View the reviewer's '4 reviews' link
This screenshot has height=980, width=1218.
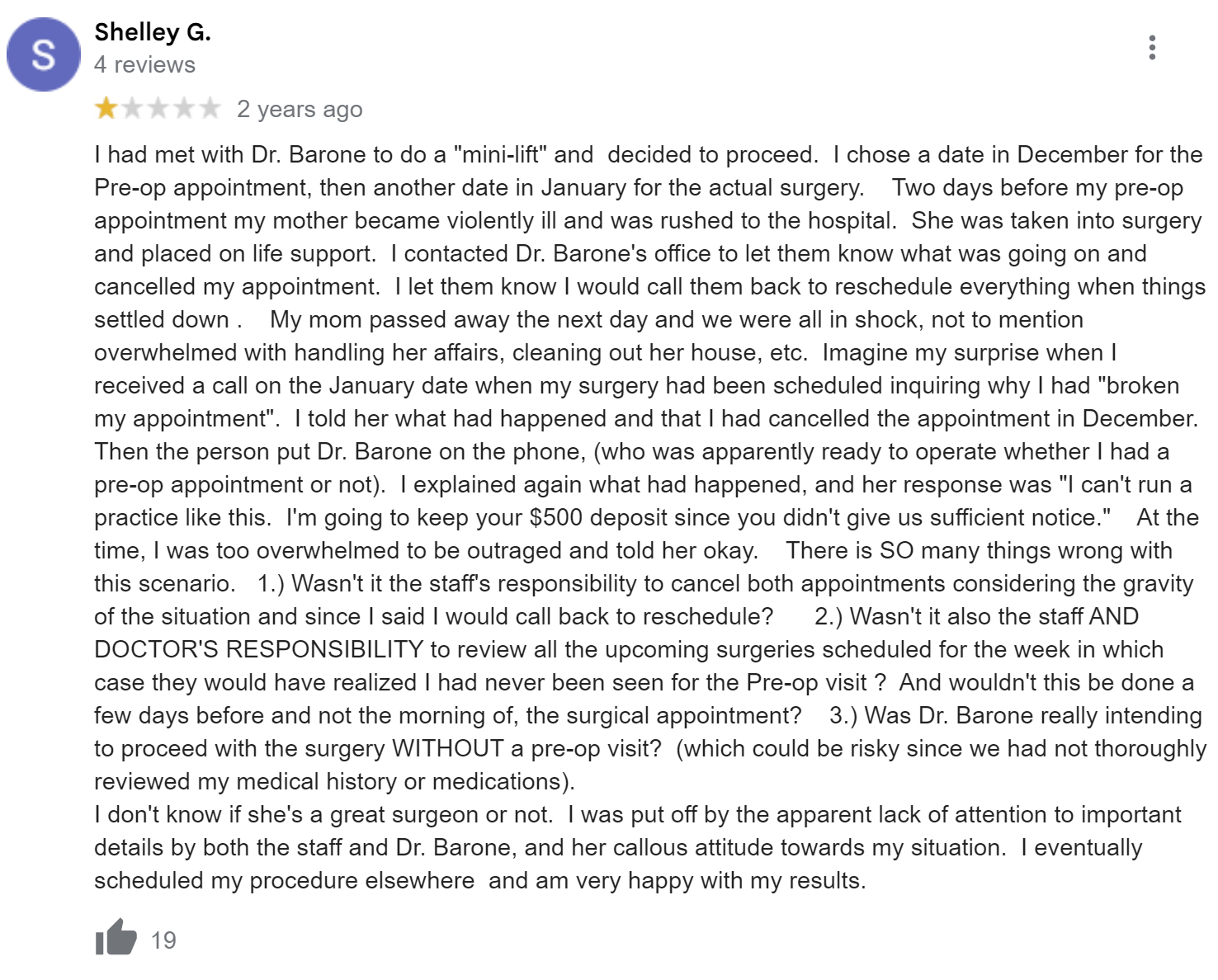pos(144,64)
